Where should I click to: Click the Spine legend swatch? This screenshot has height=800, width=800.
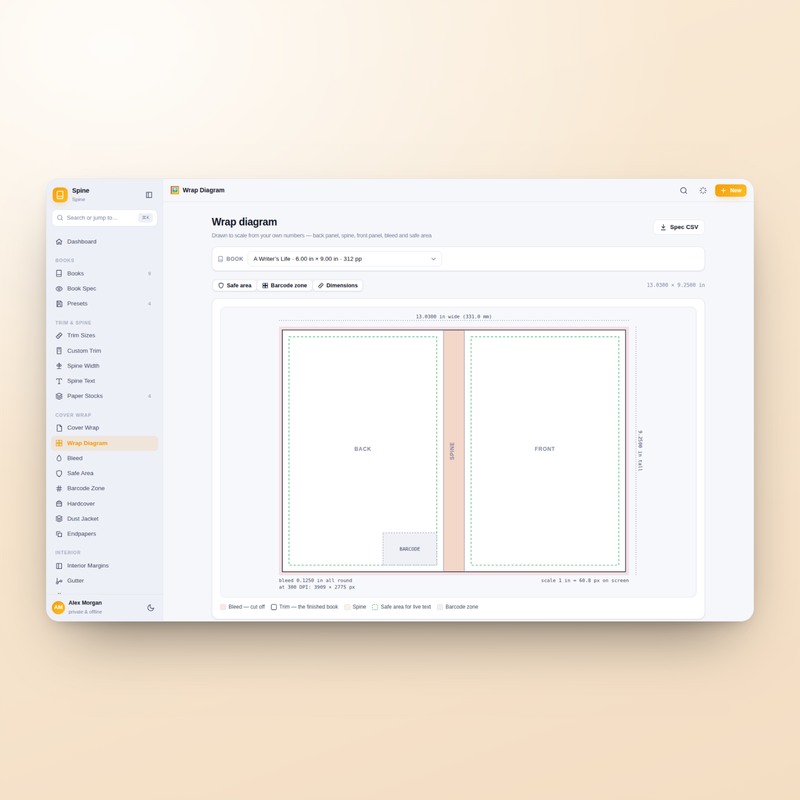click(x=347, y=607)
